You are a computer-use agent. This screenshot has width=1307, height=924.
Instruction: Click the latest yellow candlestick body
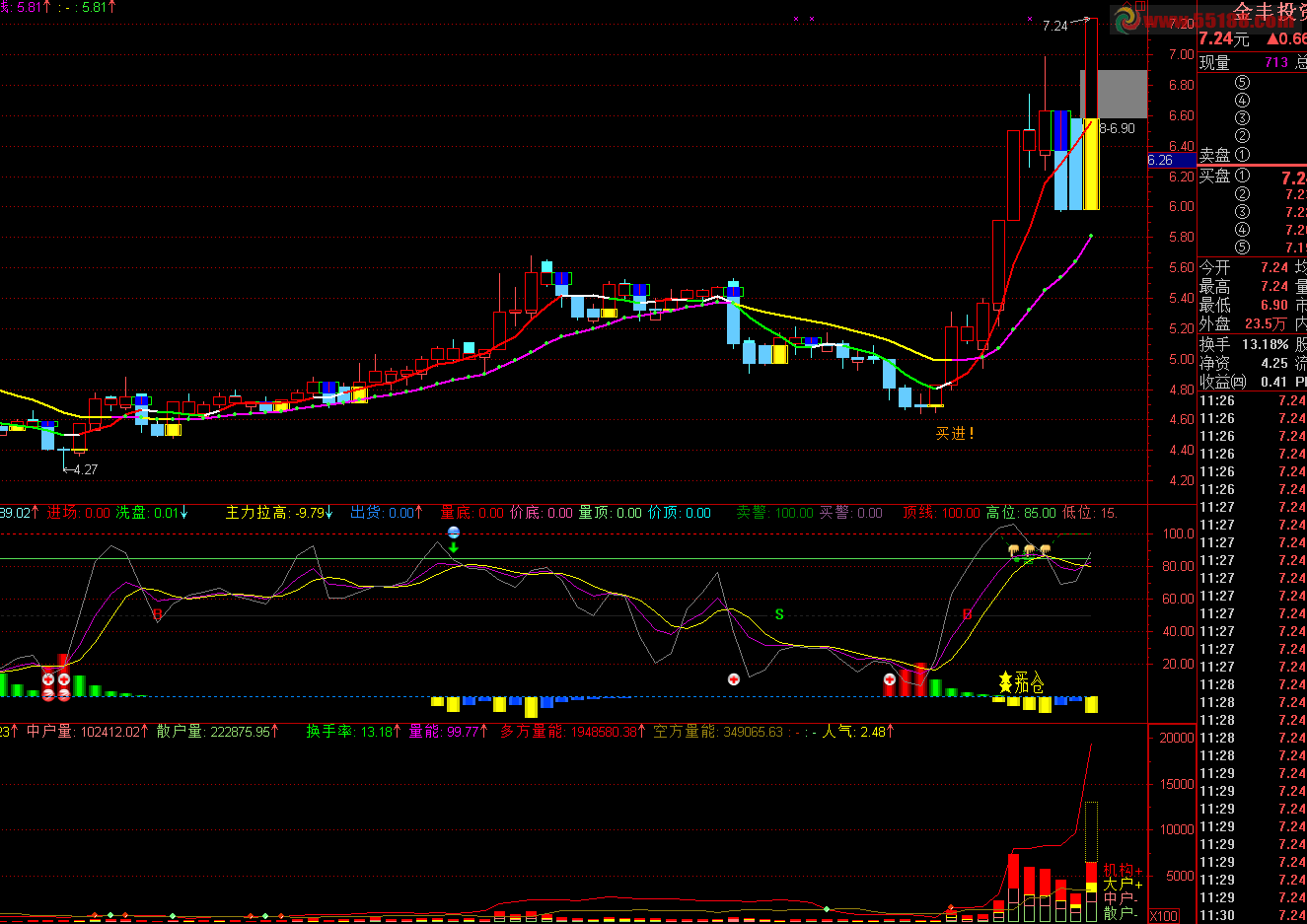[1091, 164]
